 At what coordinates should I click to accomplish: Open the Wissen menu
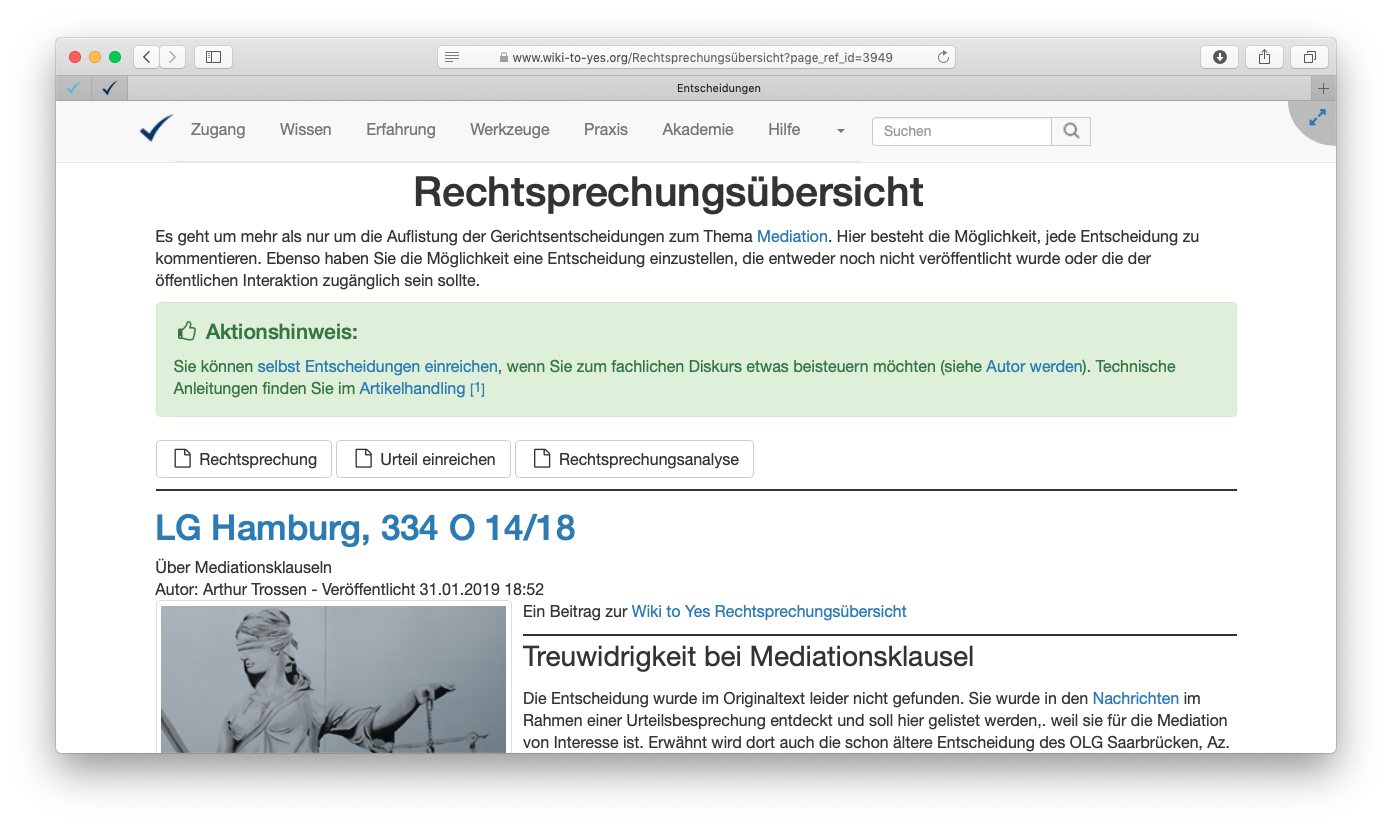305,130
